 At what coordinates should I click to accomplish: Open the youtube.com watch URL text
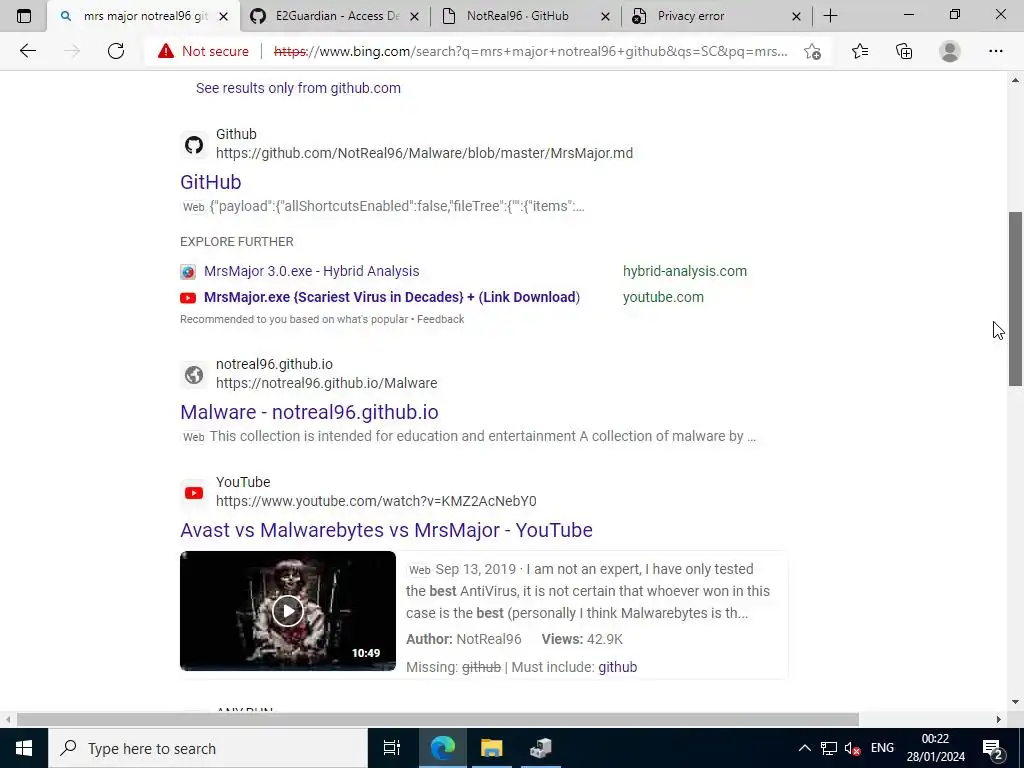coord(376,501)
